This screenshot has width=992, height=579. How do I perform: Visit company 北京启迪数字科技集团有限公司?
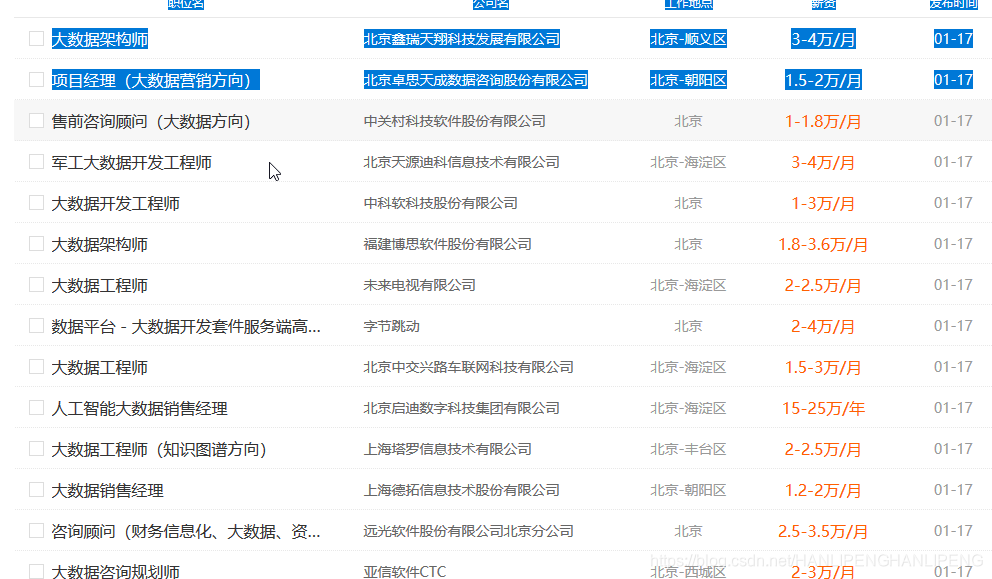[462, 408]
